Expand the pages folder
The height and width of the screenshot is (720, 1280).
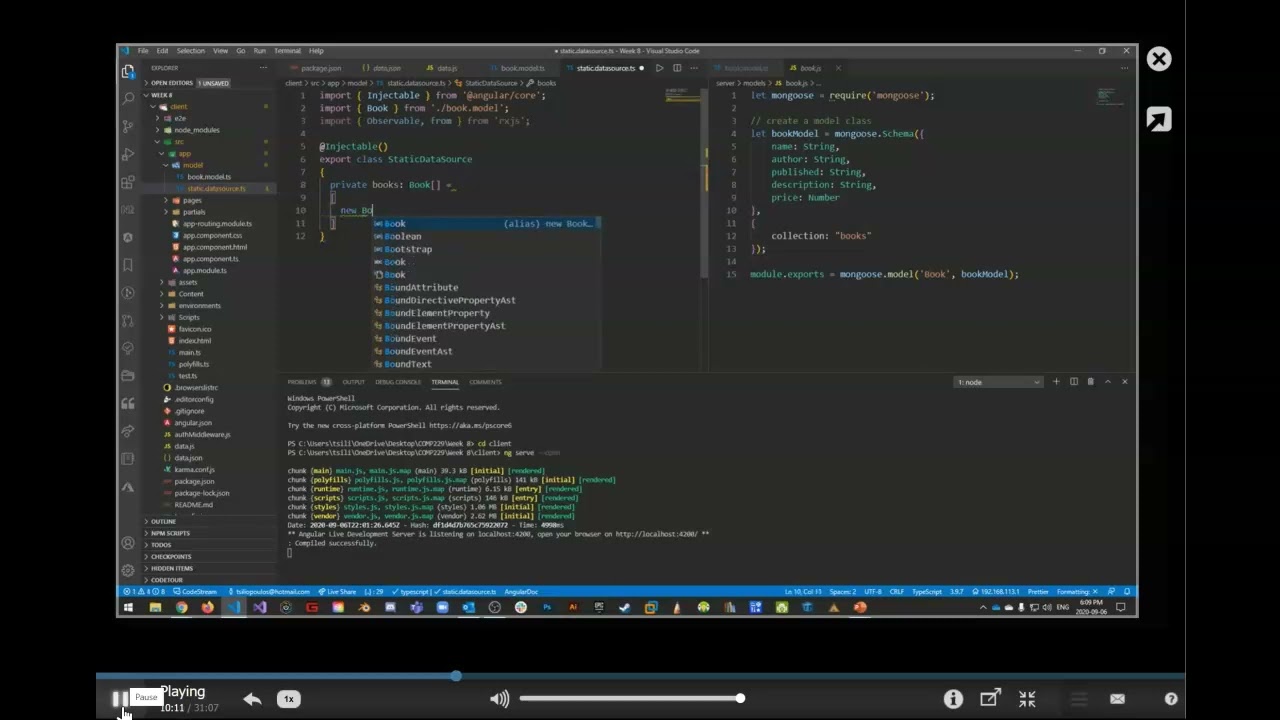[x=192, y=200]
